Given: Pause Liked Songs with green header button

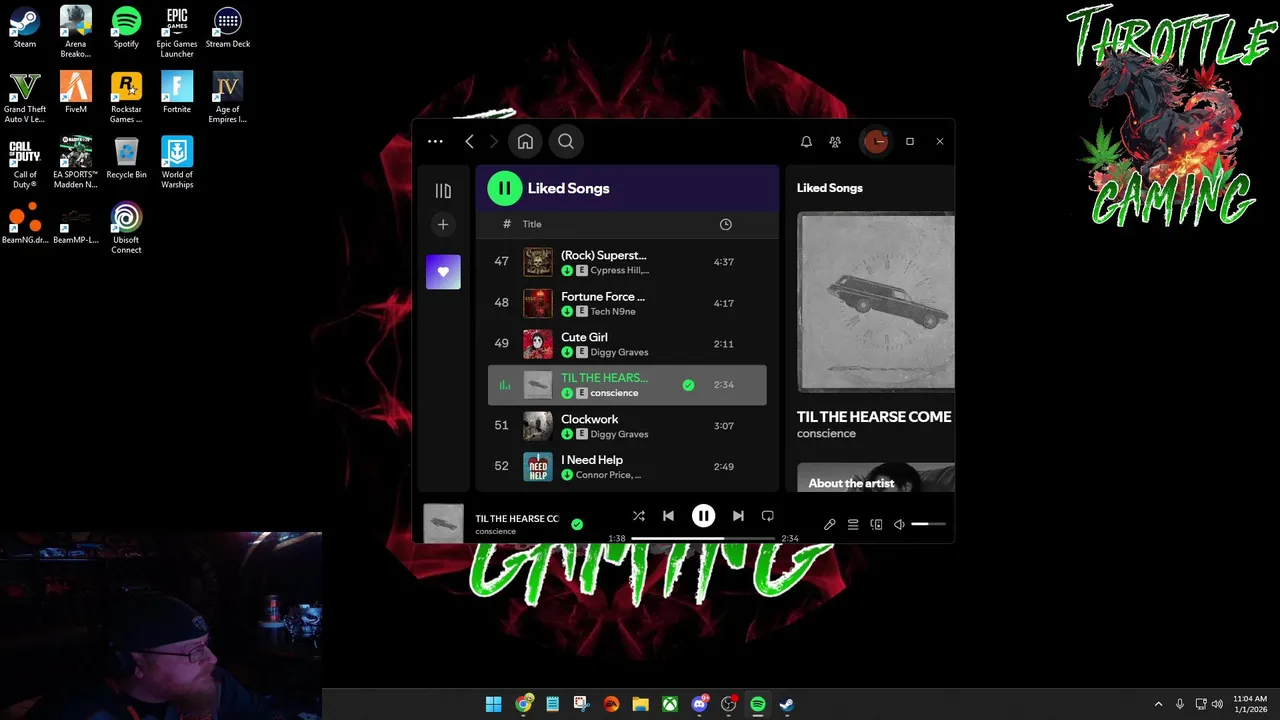Looking at the screenshot, I should (505, 188).
